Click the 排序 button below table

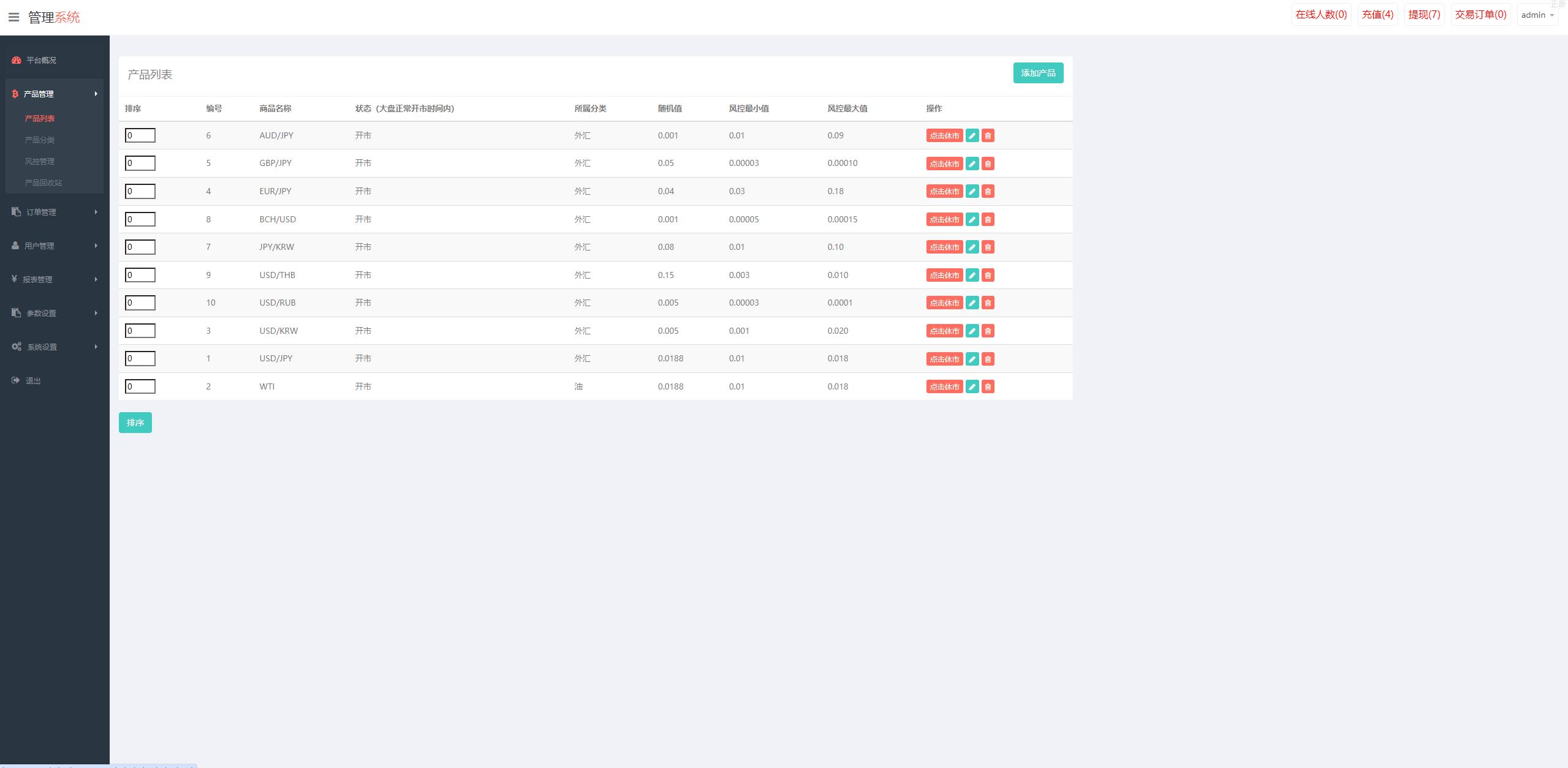click(135, 423)
